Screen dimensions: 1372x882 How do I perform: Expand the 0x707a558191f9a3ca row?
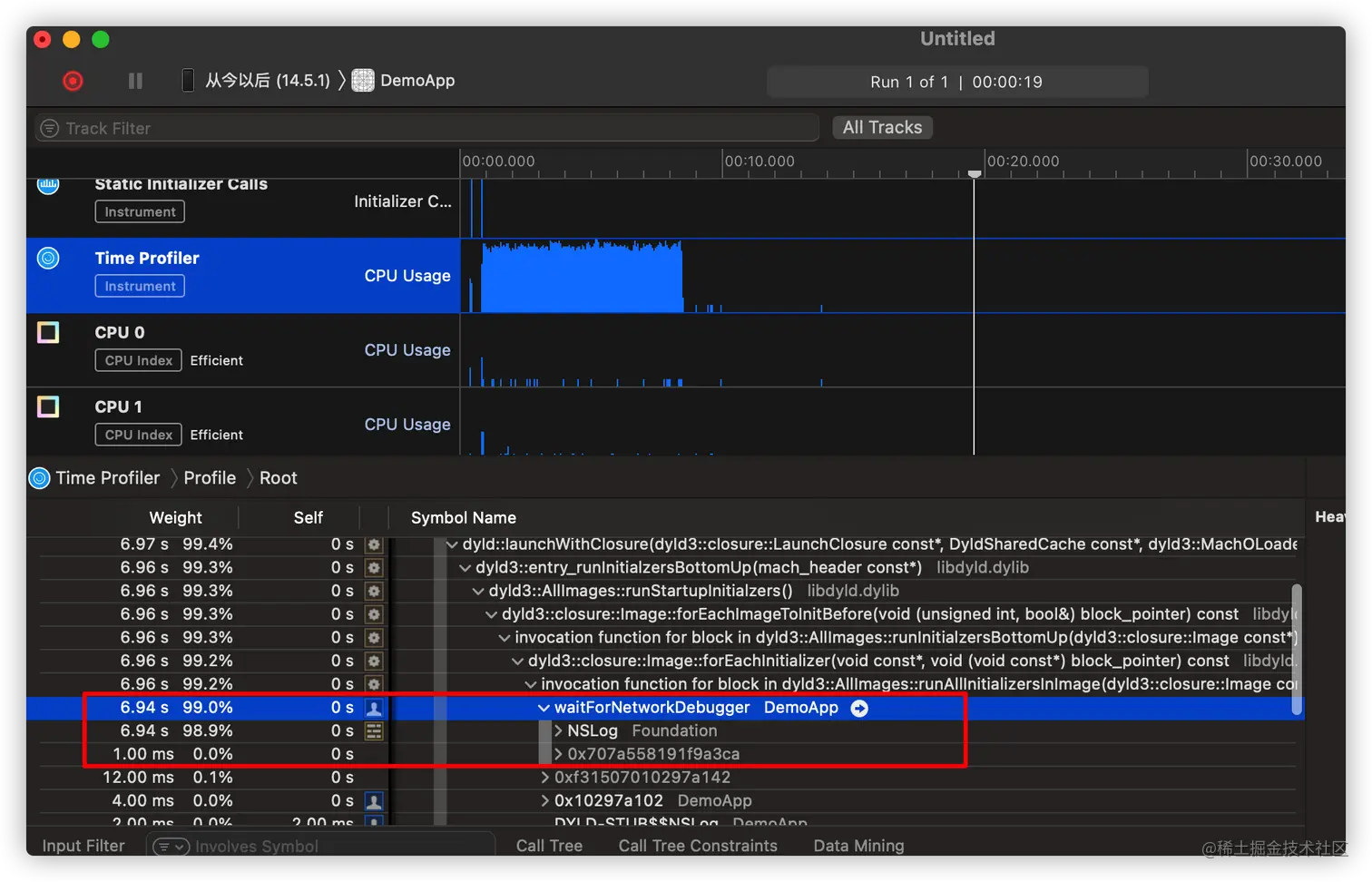558,755
